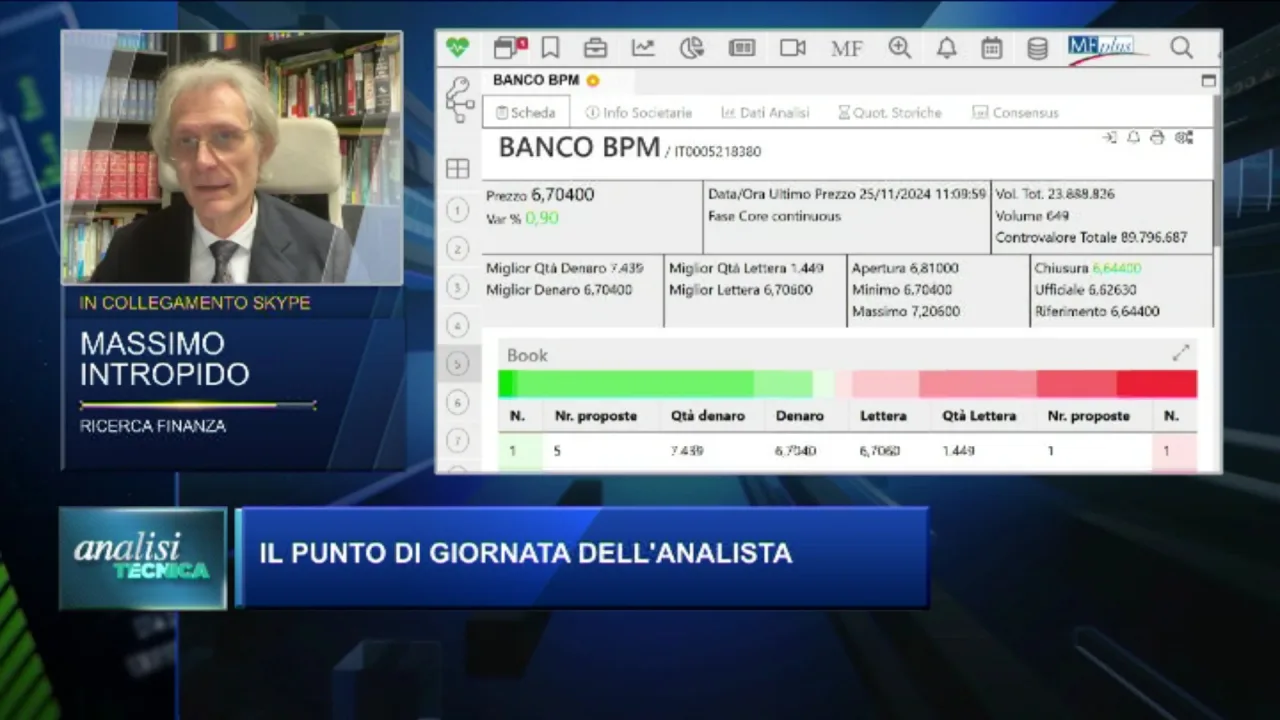Click the ISIN IT0005218380 text
Viewport: 1280px width, 720px height.
pos(717,152)
